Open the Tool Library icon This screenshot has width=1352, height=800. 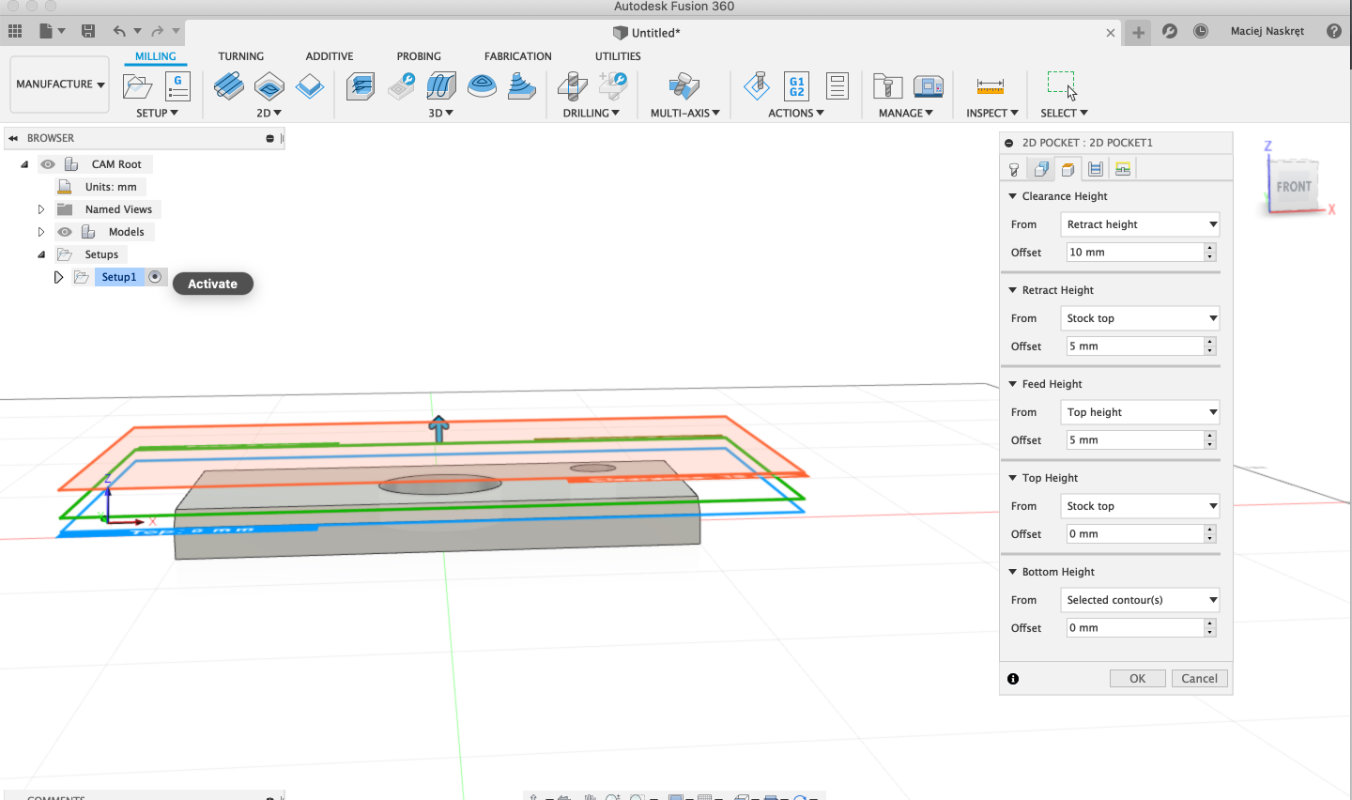pos(888,86)
